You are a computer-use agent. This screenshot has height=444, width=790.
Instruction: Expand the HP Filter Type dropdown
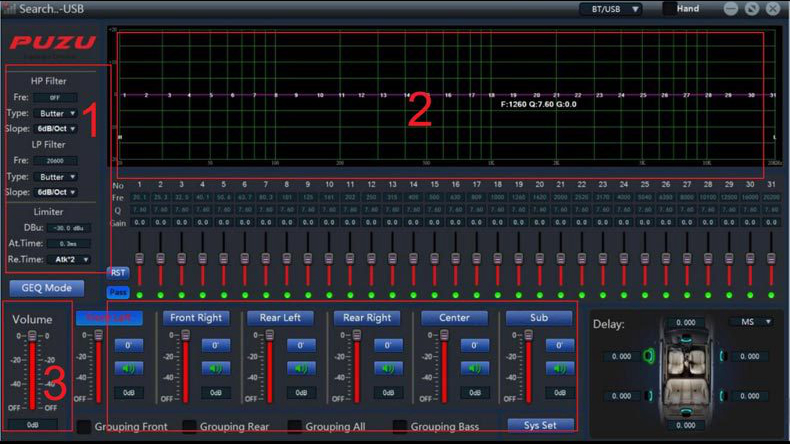[55, 114]
